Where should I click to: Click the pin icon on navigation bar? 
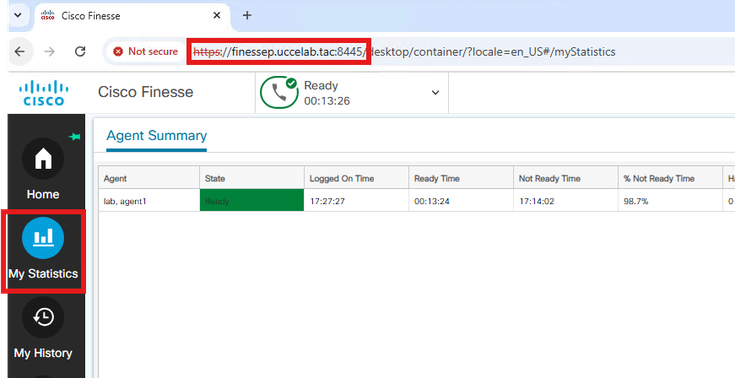[x=75, y=136]
